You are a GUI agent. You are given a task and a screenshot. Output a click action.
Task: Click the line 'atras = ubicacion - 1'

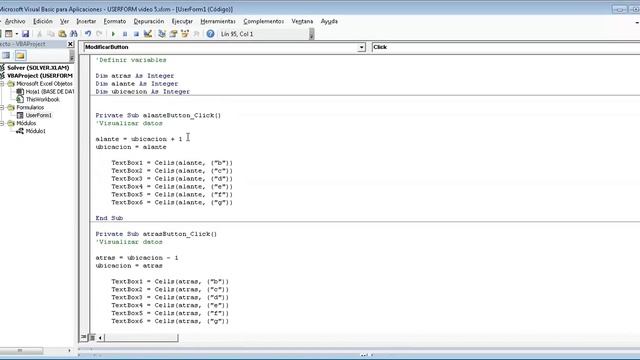point(137,258)
